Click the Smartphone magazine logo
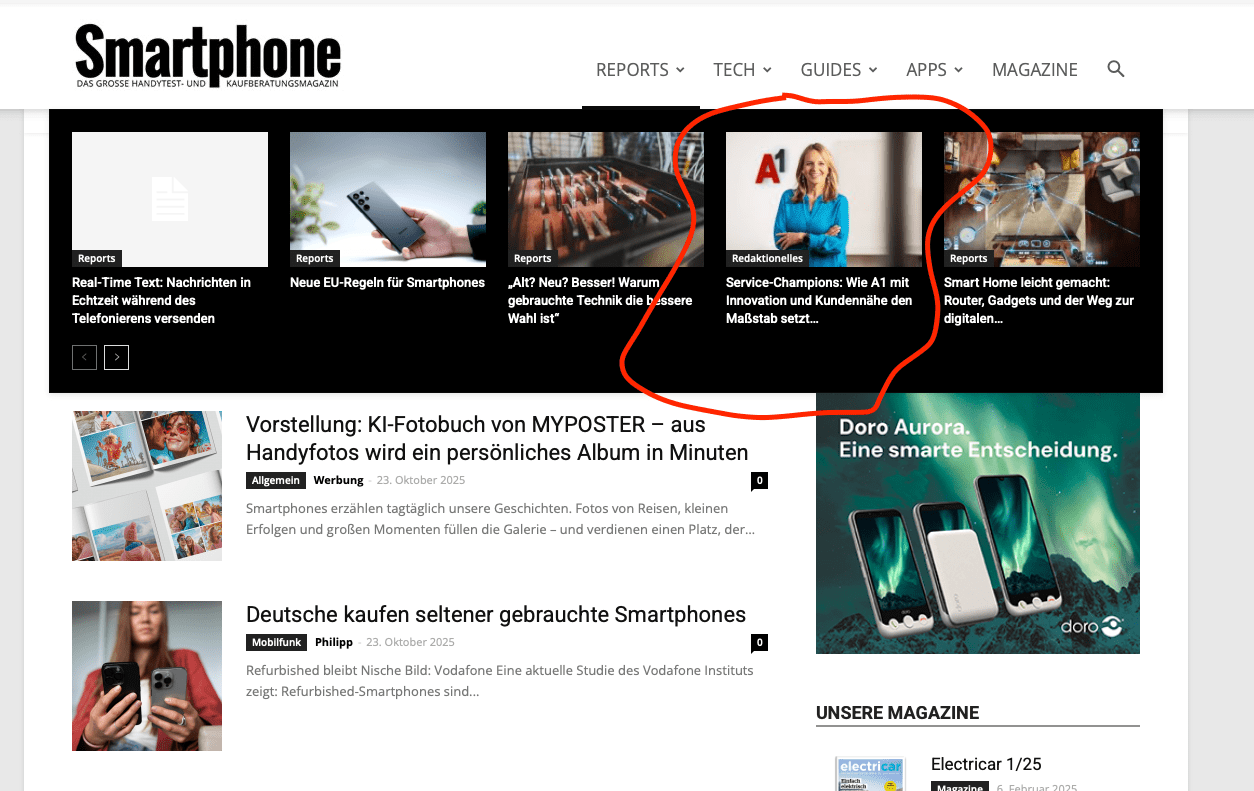1254x791 pixels. pos(208,56)
